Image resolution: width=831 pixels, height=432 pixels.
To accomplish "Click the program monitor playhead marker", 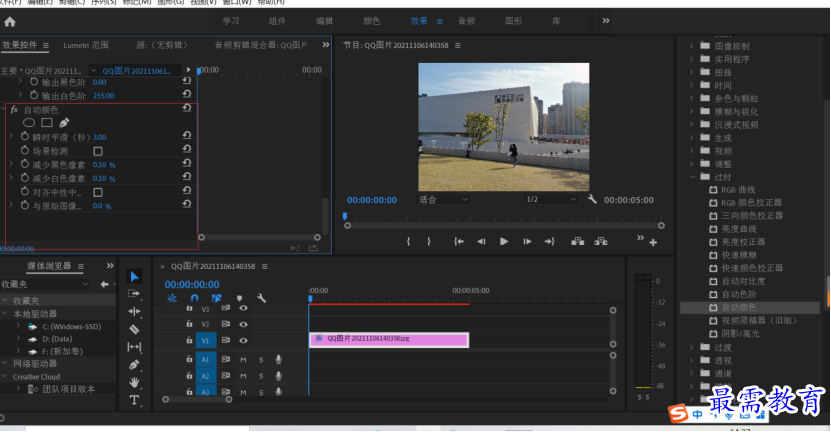I will (x=345, y=216).
